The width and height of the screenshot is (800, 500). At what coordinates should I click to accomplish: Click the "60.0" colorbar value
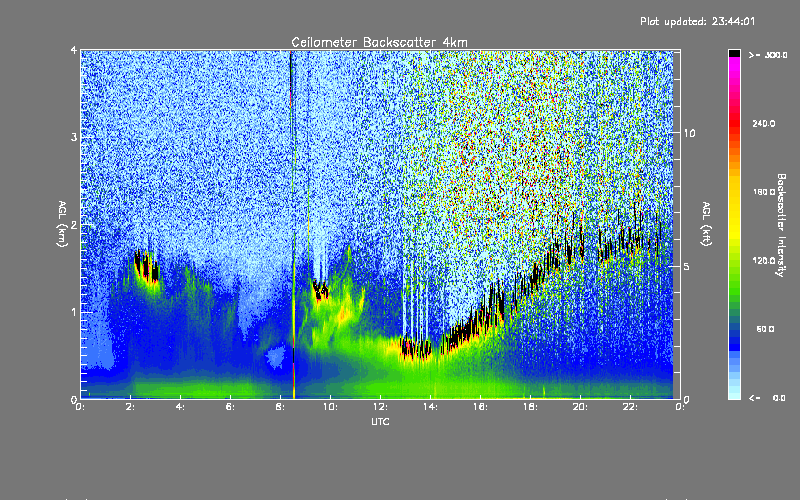coord(765,329)
